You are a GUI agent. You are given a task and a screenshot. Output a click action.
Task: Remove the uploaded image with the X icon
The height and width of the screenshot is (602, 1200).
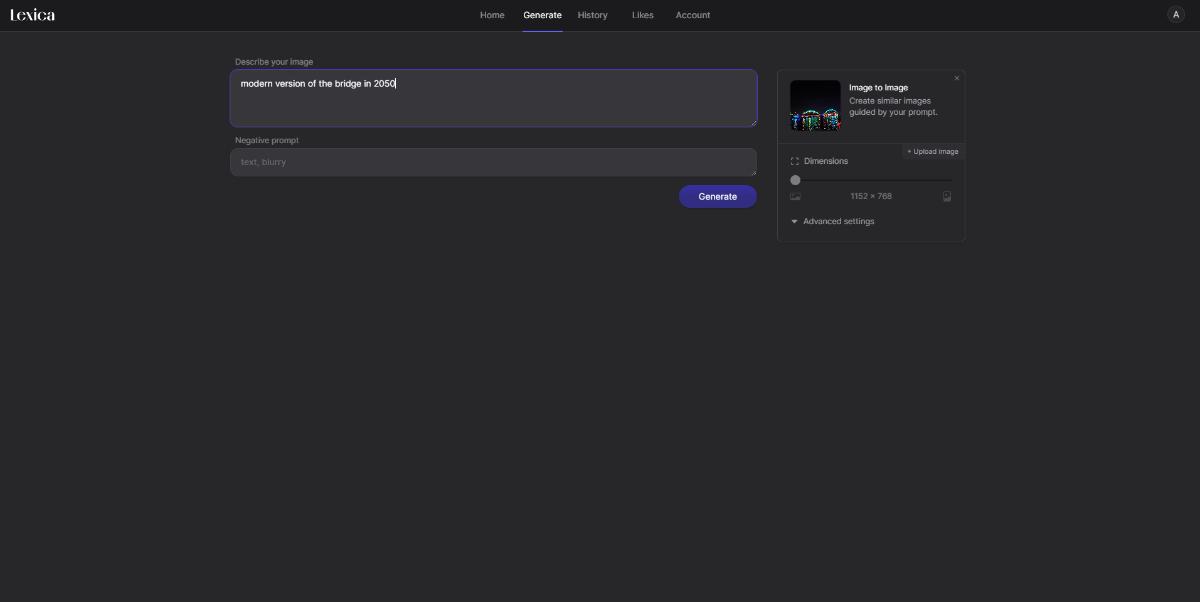click(956, 78)
